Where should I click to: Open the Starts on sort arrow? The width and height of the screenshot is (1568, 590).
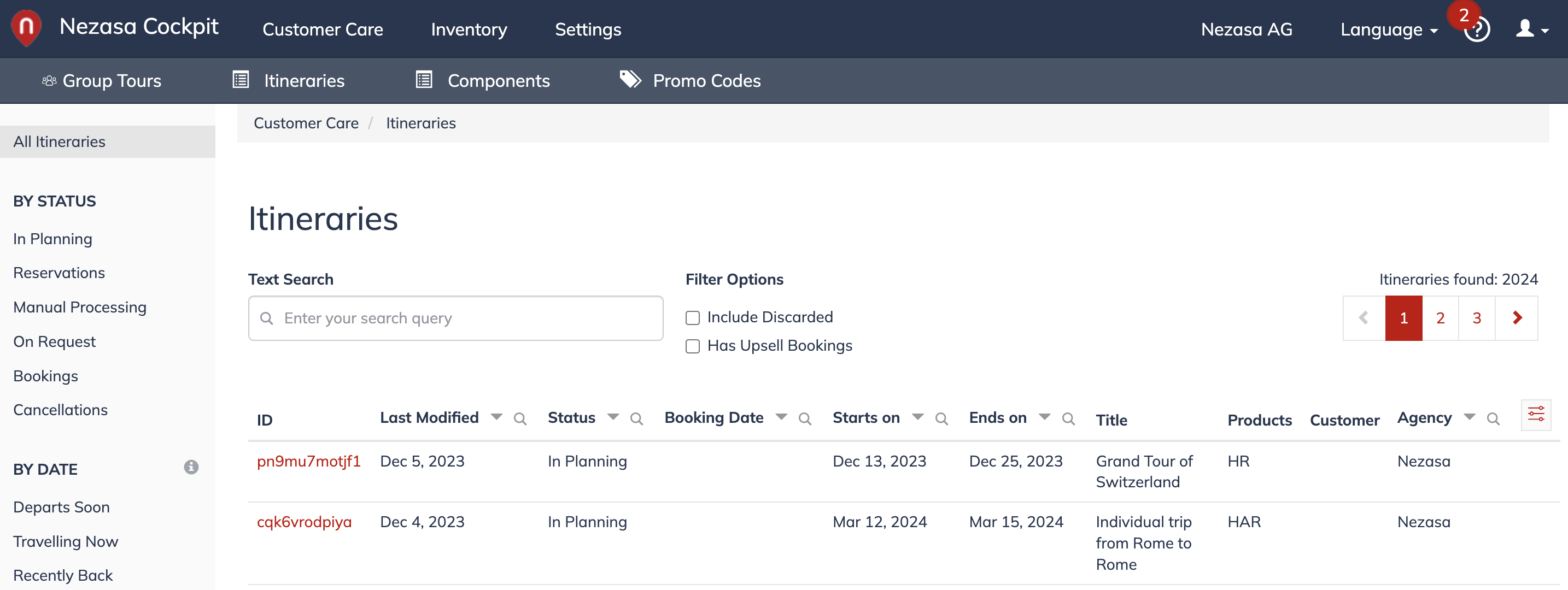918,417
